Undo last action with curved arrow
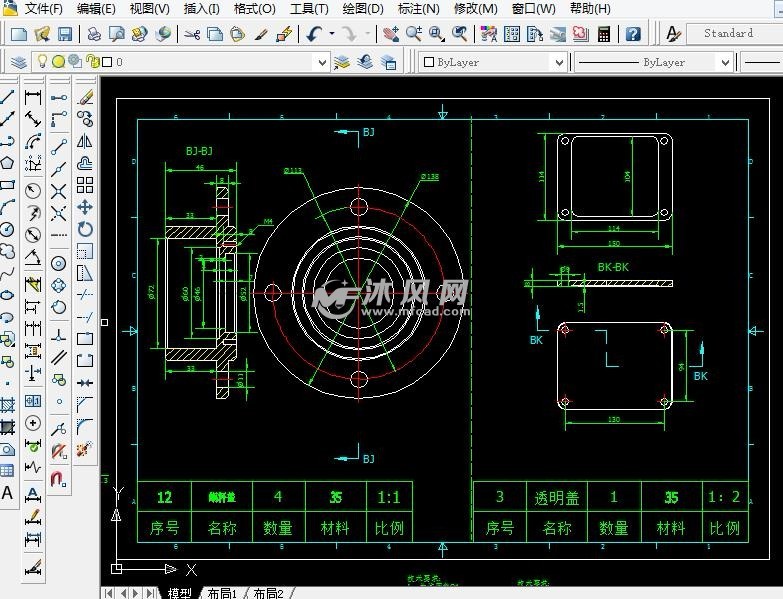The width and height of the screenshot is (783, 599). click(x=314, y=34)
